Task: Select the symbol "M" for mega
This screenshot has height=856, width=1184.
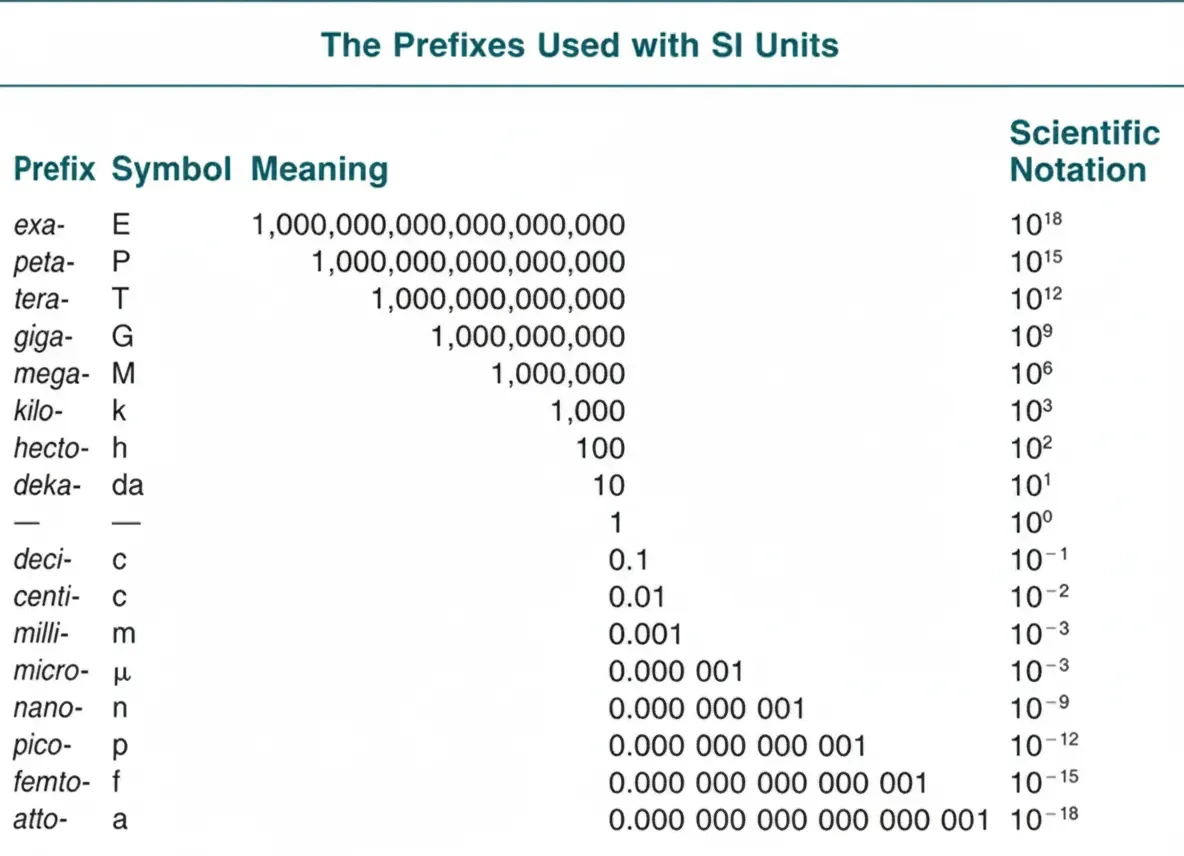Action: point(123,374)
